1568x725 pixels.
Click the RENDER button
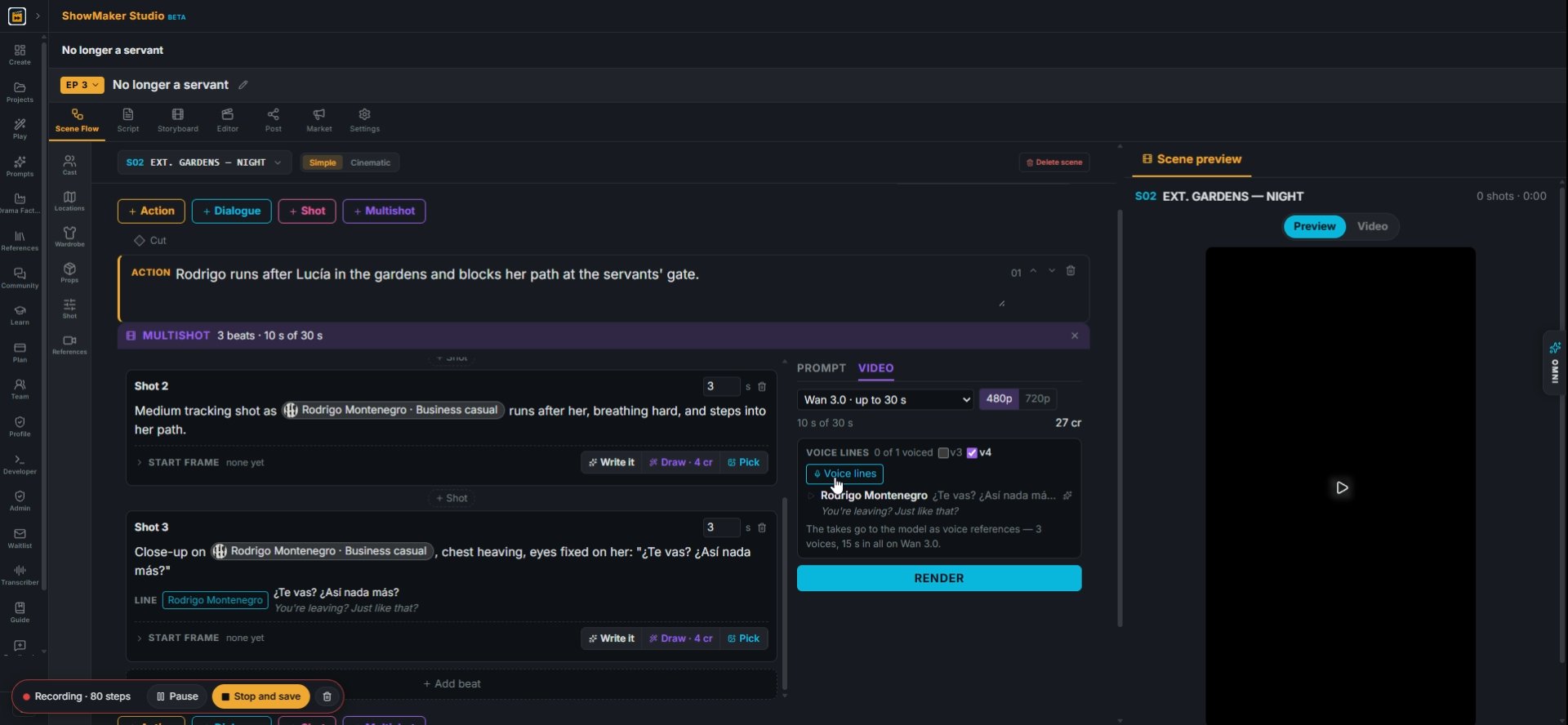pyautogui.click(x=939, y=578)
